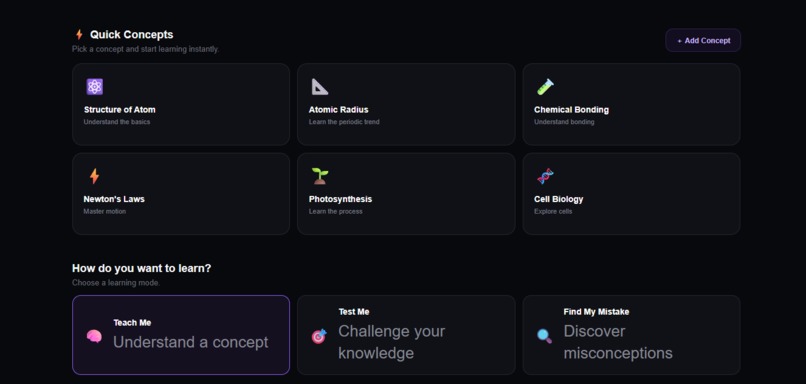Click the 'Master motion' subtitle
The height and width of the screenshot is (384, 806).
[x=104, y=211]
